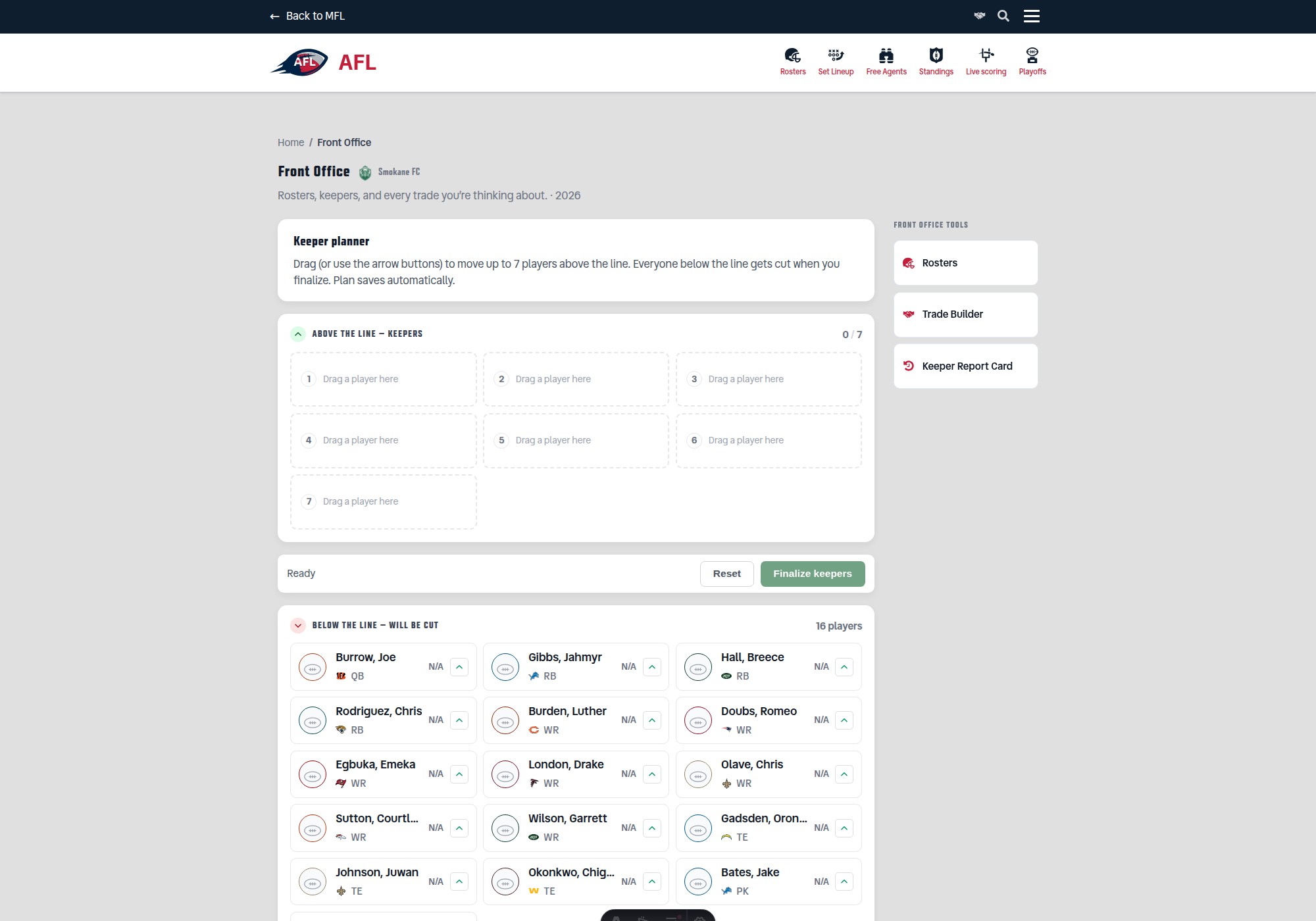
Task: Click the search magnifier icon
Action: [x=1003, y=16]
